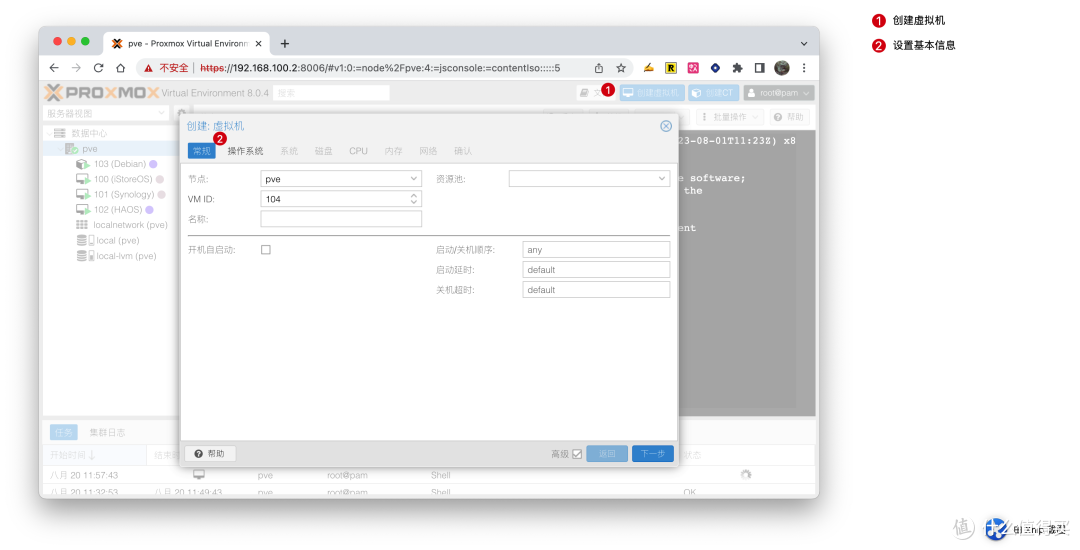Bookmark page with the star icon
Image resolution: width=1080 pixels, height=550 pixels.
coord(621,67)
